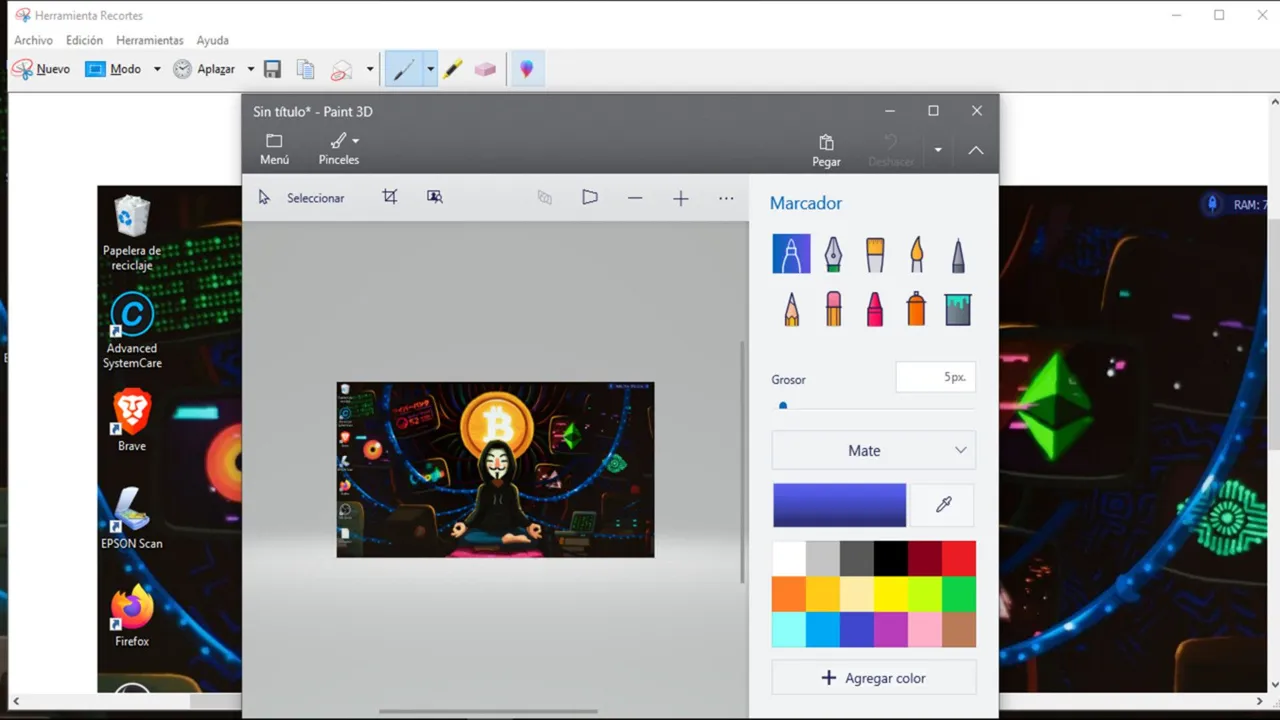Click the Pegar paste button
Screen dimensions: 1280x720
[x=826, y=150]
